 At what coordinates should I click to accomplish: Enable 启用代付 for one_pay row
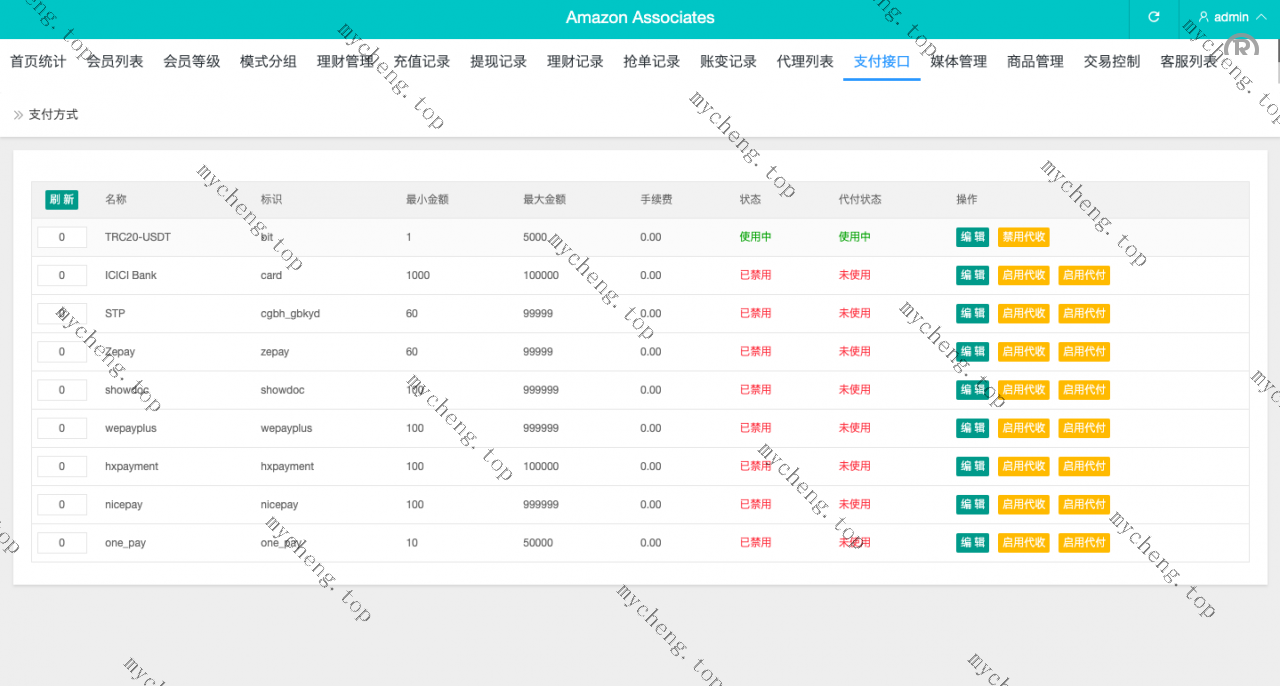(1084, 543)
